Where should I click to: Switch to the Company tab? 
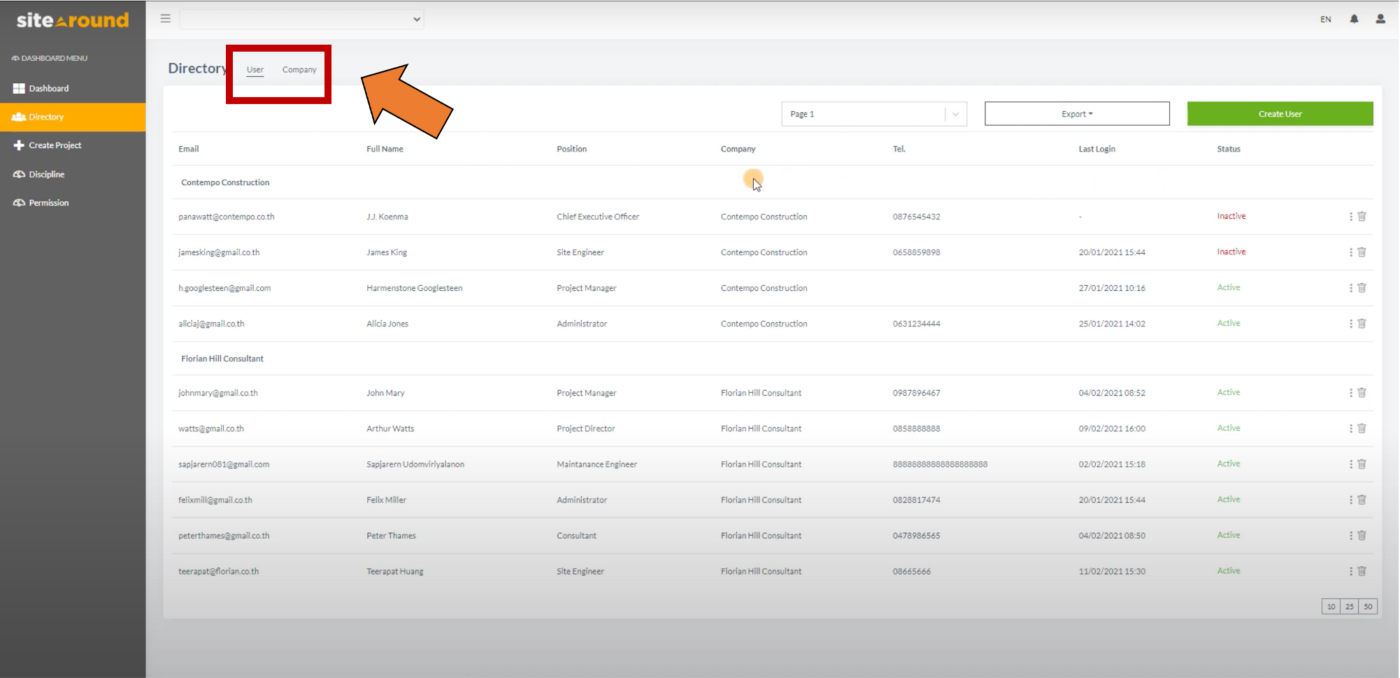pyautogui.click(x=299, y=69)
